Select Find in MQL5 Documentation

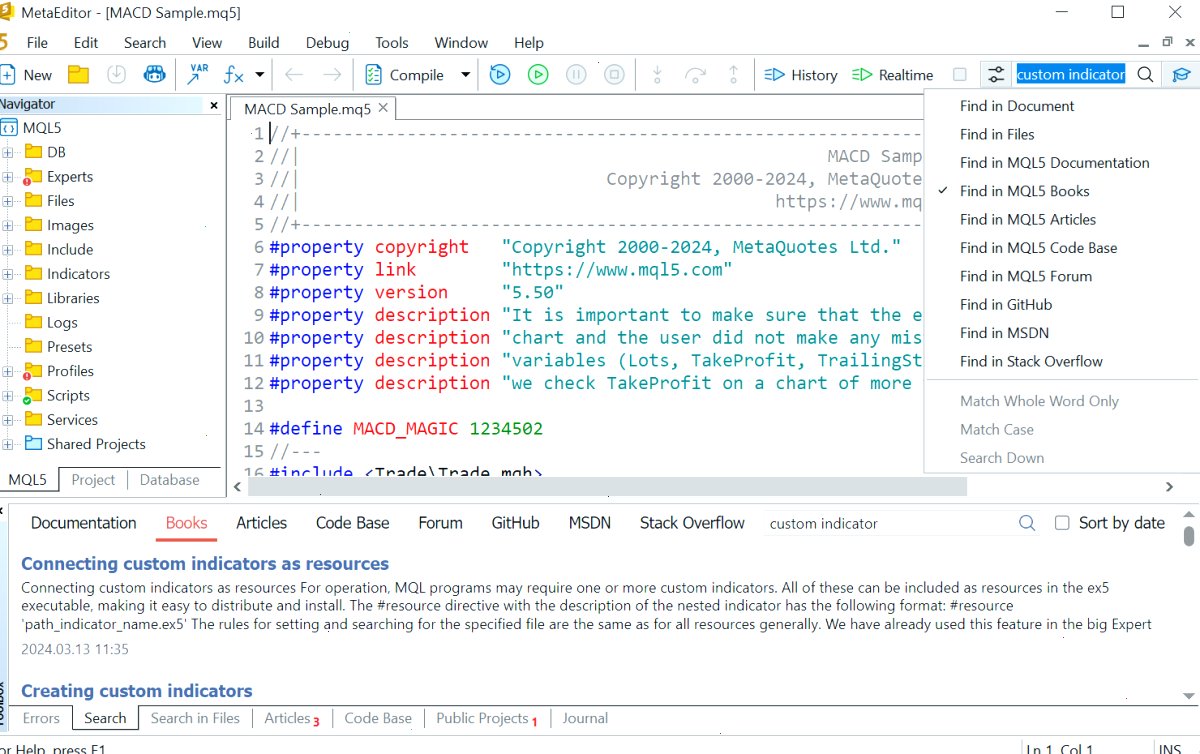coord(1054,163)
